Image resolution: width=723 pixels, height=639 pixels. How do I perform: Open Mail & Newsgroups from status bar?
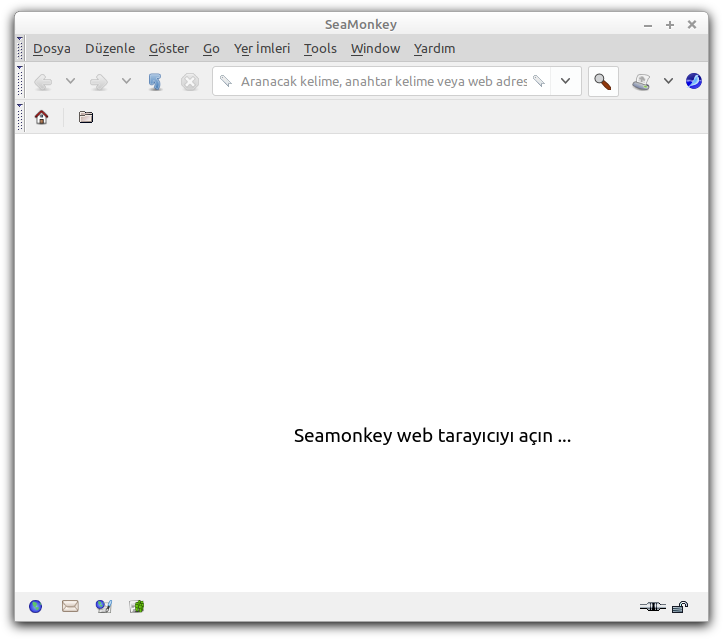pyautogui.click(x=70, y=606)
